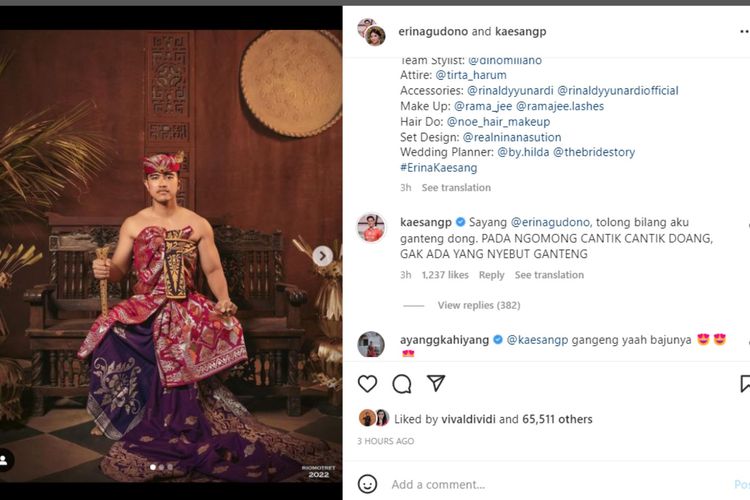Reply to kaesangp's comment
The height and width of the screenshot is (500, 750).
[x=491, y=275]
